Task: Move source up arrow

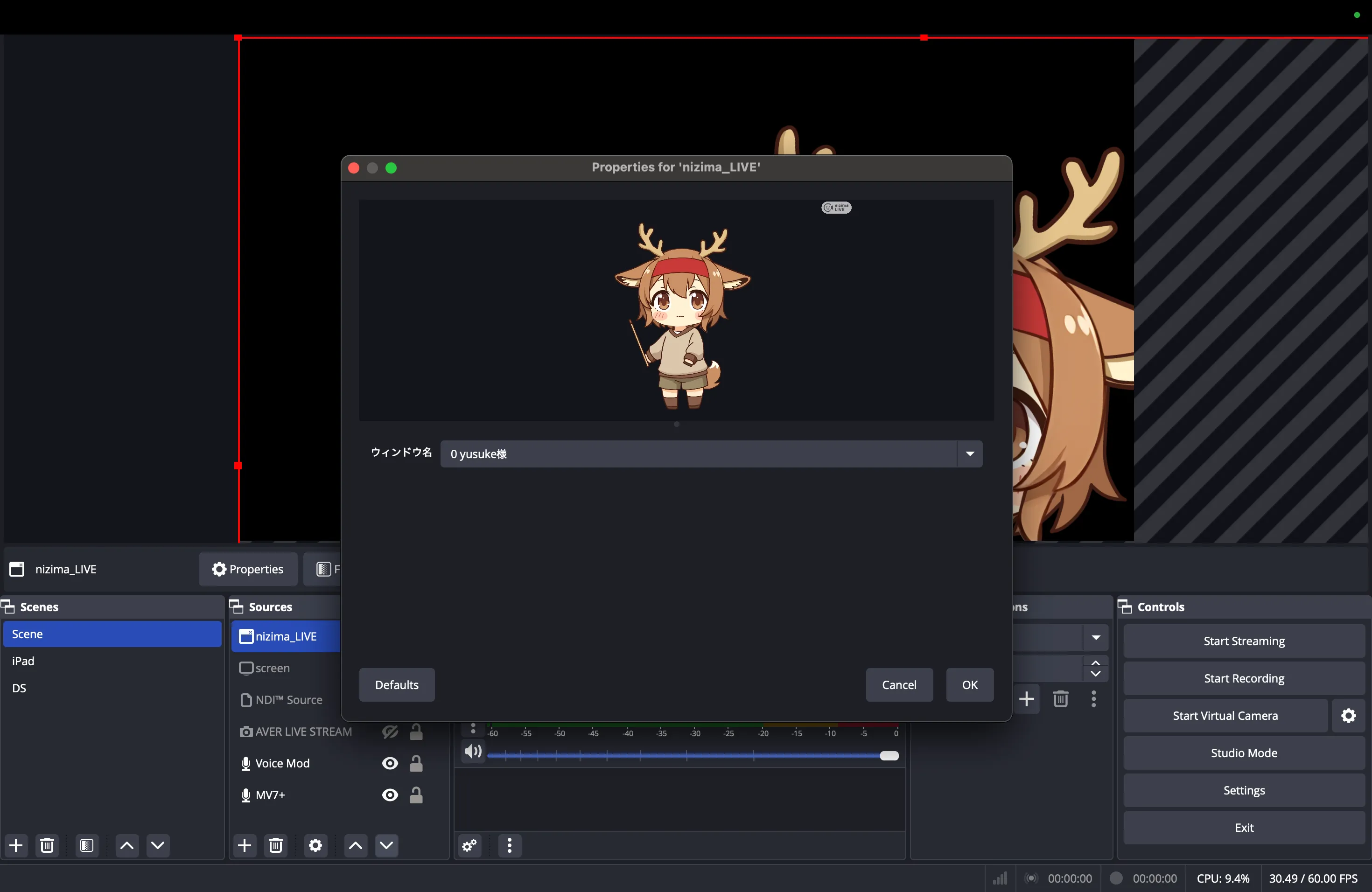Action: [355, 845]
